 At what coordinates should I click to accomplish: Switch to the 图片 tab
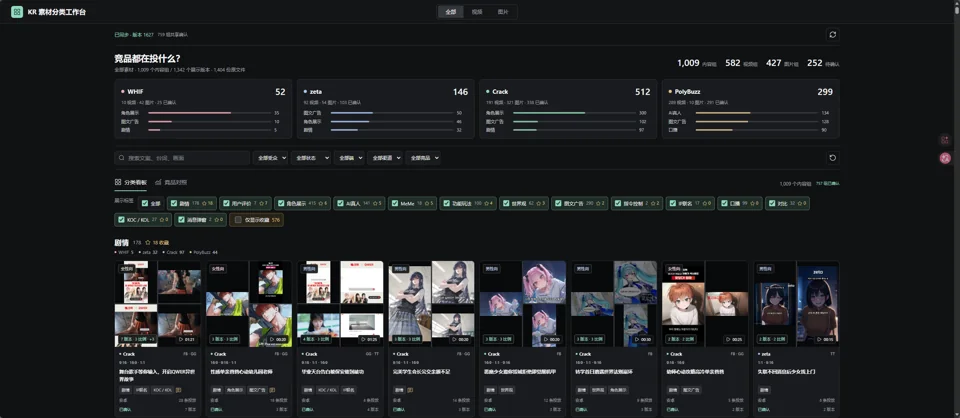(x=503, y=12)
